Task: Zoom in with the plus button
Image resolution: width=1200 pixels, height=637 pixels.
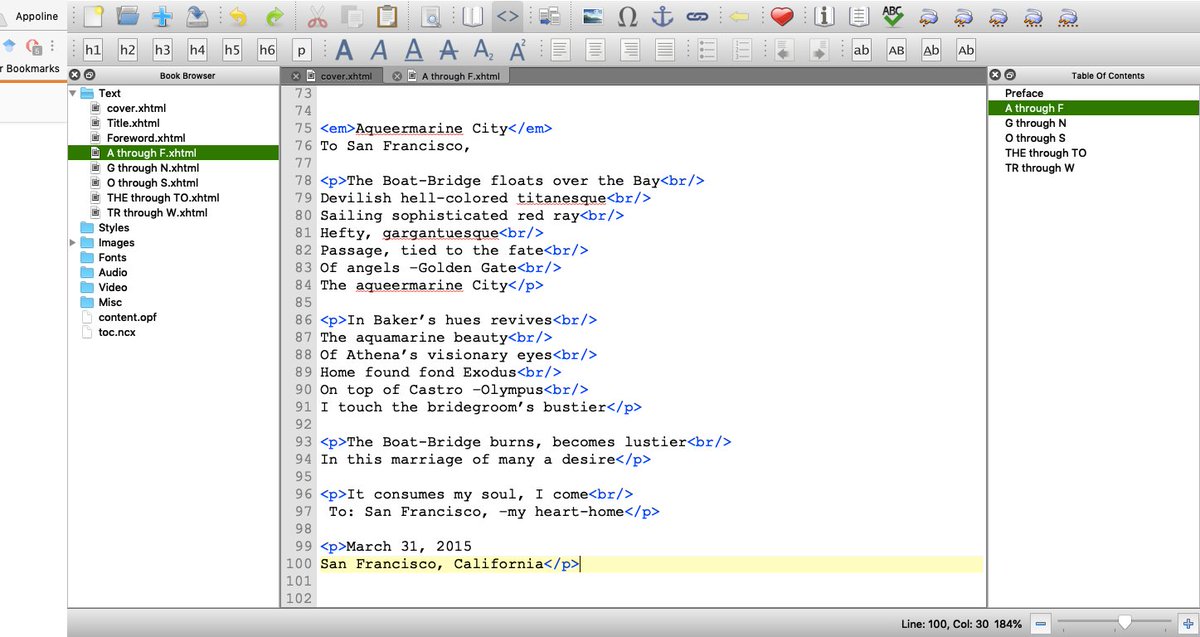Action: pyautogui.click(x=1187, y=624)
